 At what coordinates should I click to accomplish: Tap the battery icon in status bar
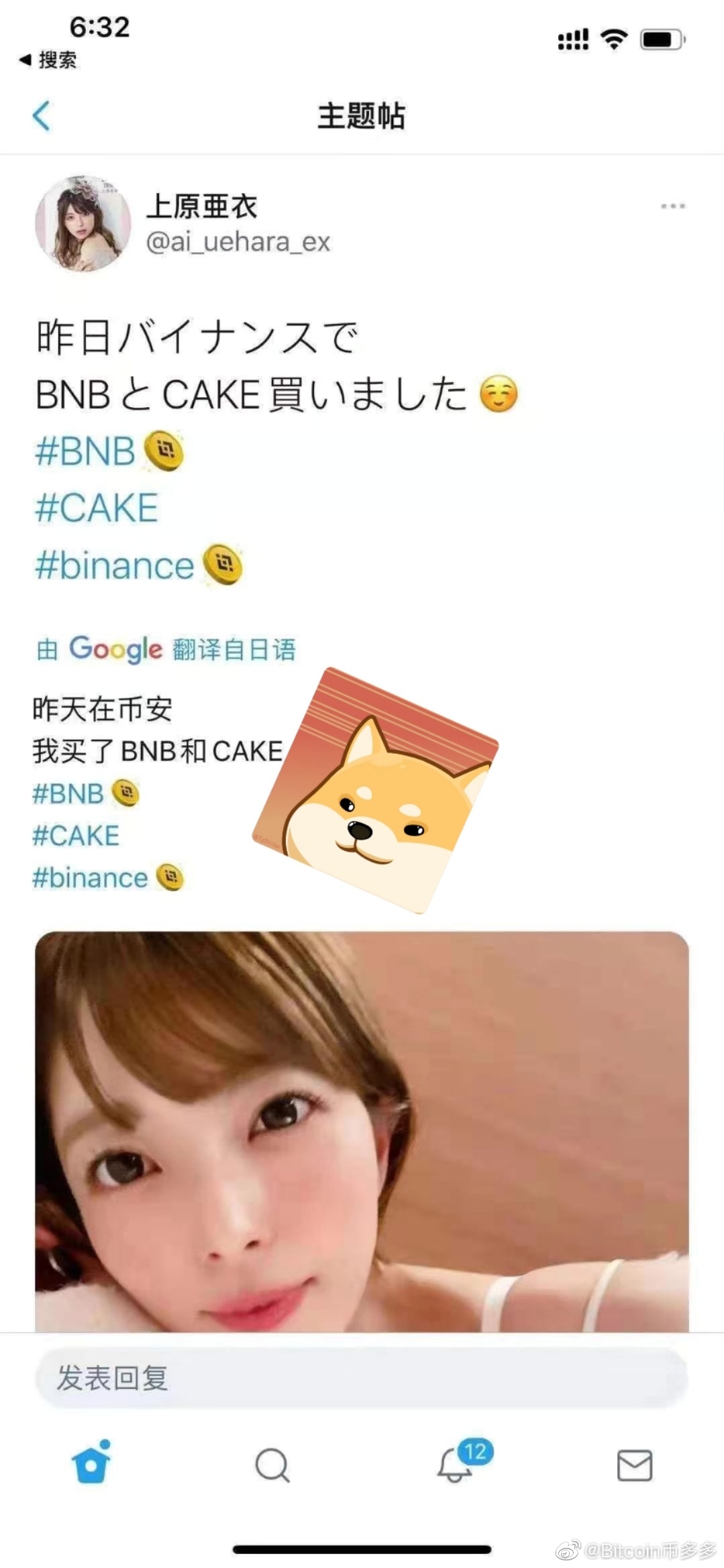point(662,40)
